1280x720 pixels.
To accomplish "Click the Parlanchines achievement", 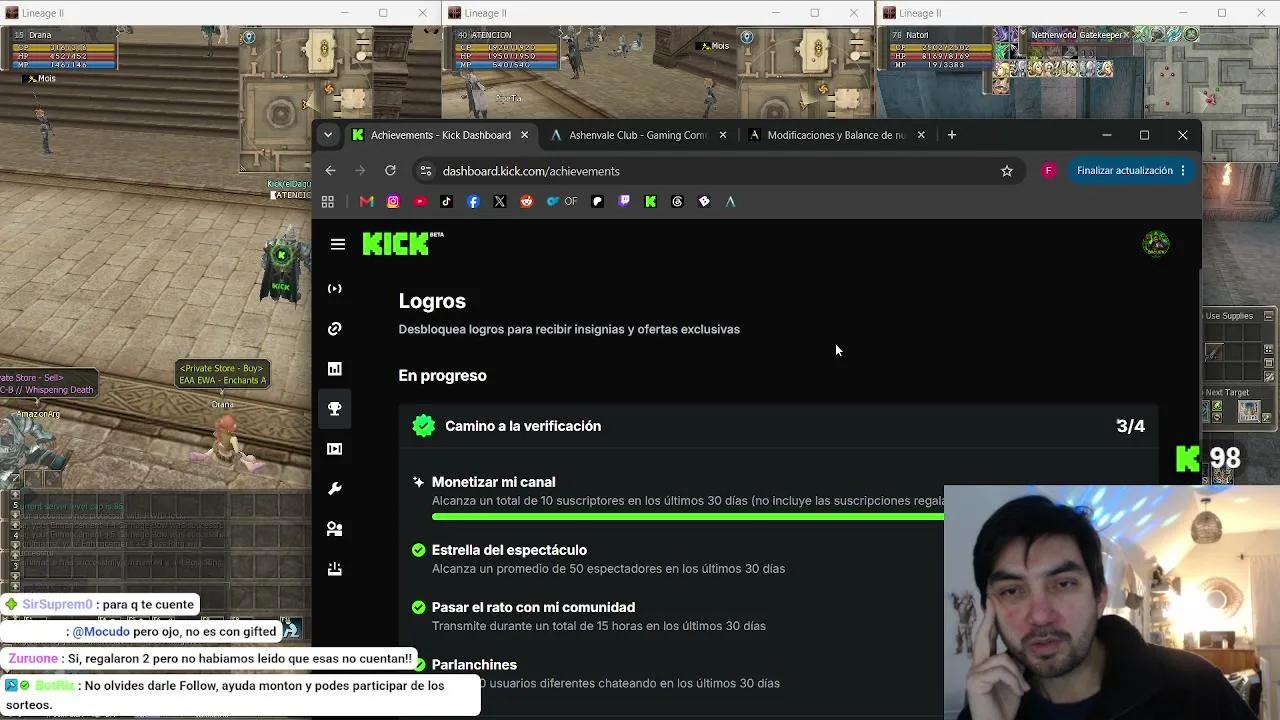I will (474, 665).
